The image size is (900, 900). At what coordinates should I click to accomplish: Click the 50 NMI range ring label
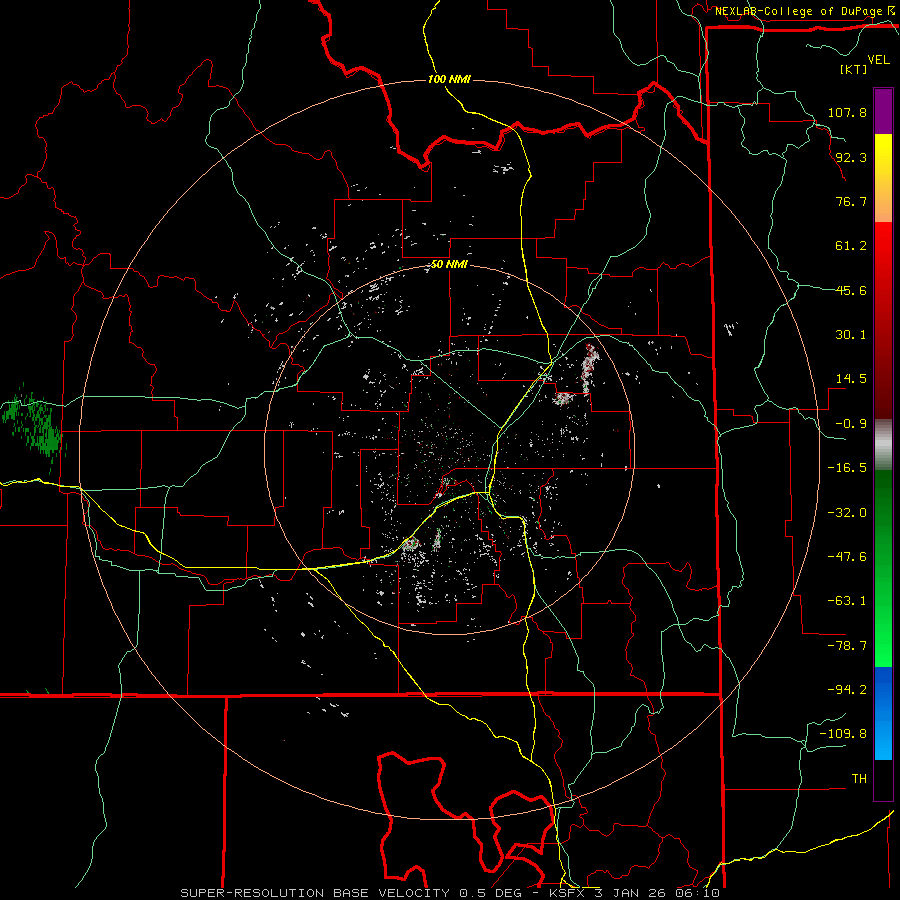(449, 264)
